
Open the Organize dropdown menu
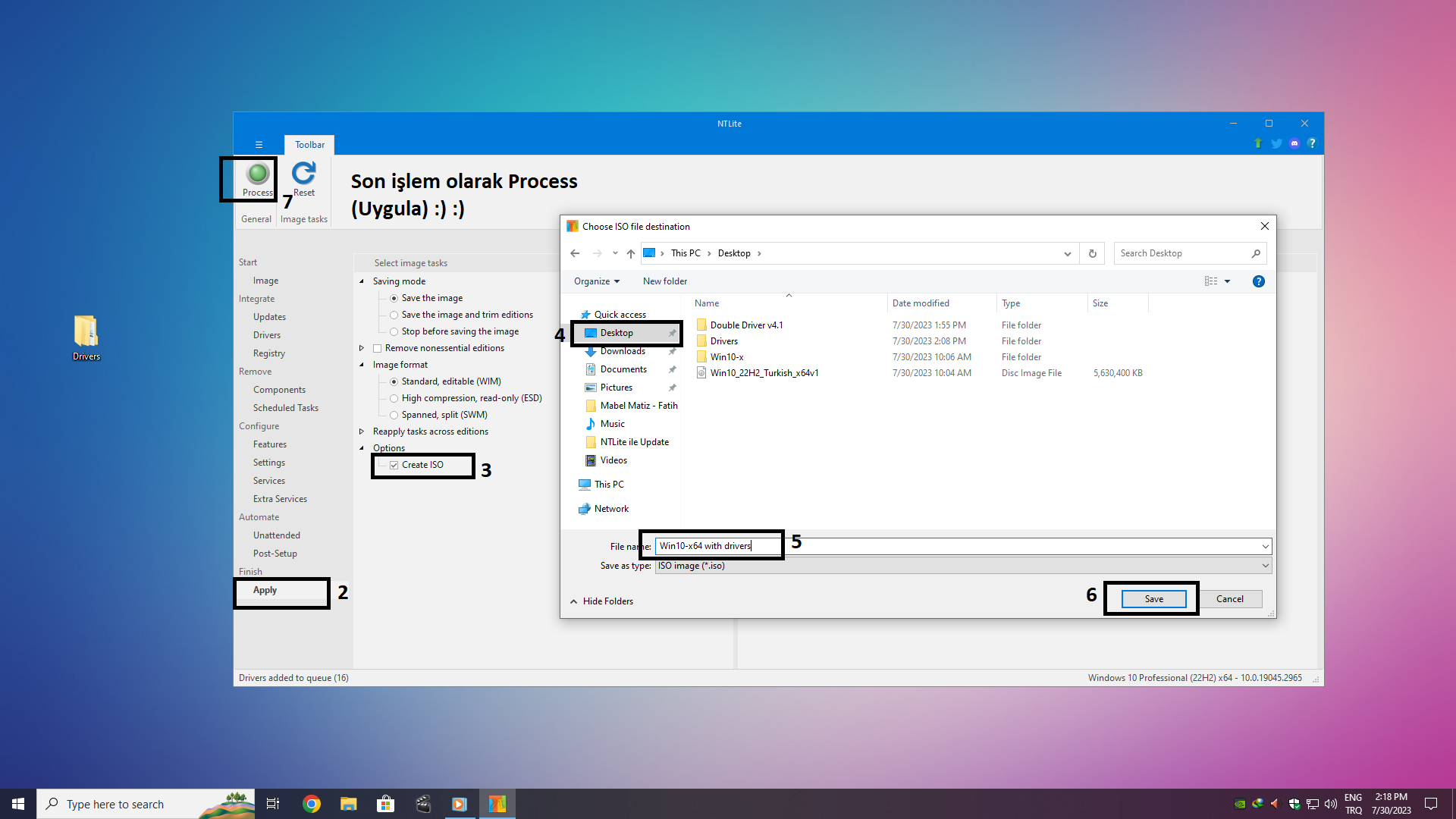[596, 281]
